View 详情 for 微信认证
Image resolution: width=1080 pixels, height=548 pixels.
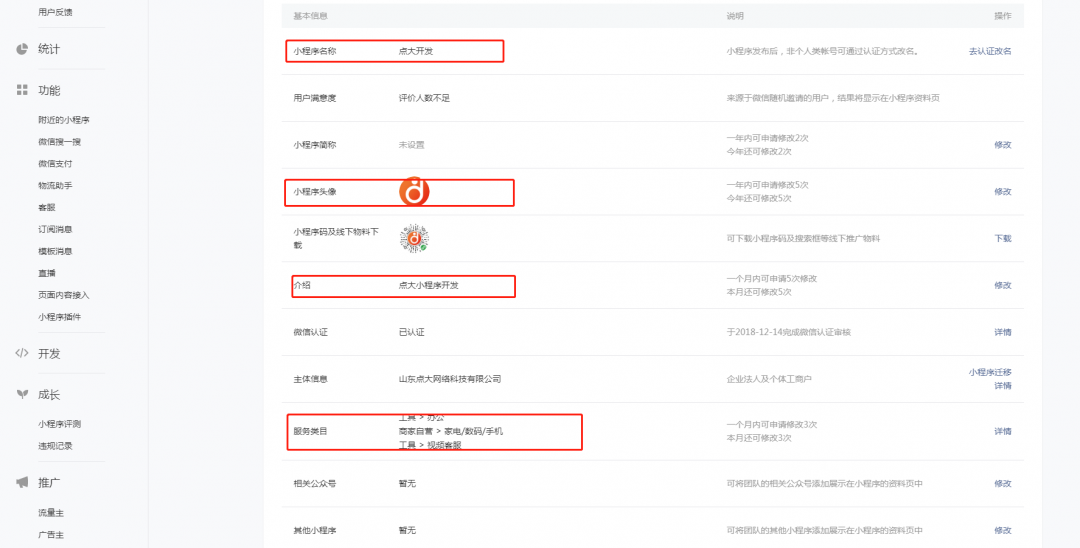1002,332
